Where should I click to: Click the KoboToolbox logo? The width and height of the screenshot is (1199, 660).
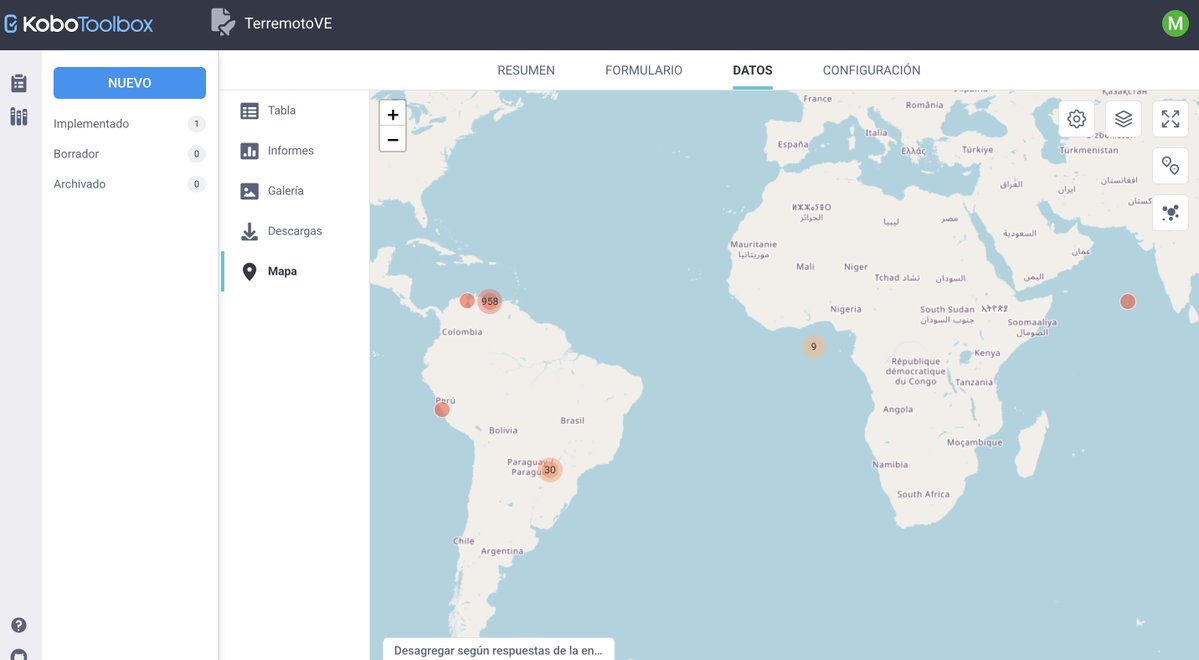(x=79, y=24)
